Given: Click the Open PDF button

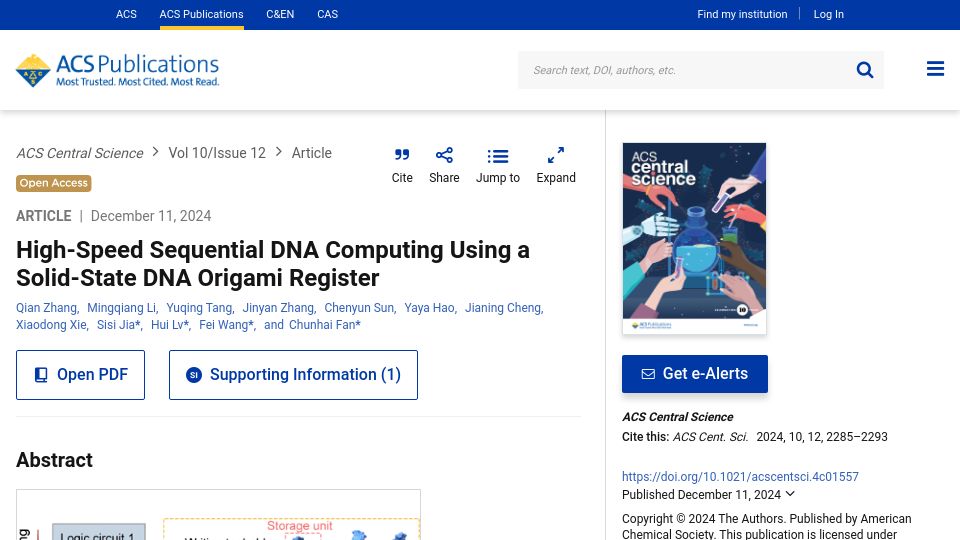Looking at the screenshot, I should tap(80, 375).
